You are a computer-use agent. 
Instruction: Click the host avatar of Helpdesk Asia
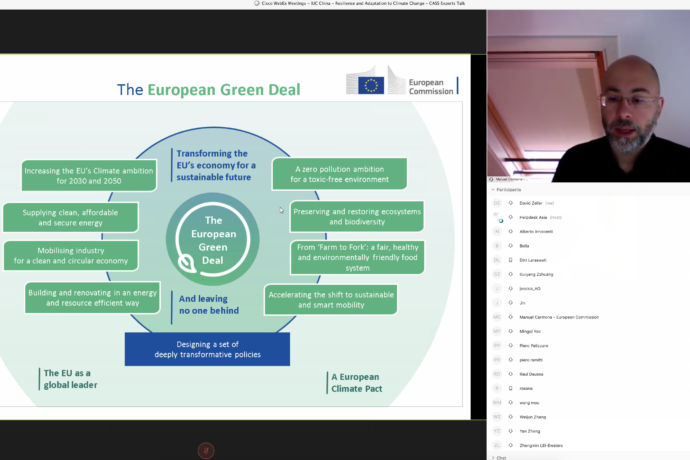[497, 217]
